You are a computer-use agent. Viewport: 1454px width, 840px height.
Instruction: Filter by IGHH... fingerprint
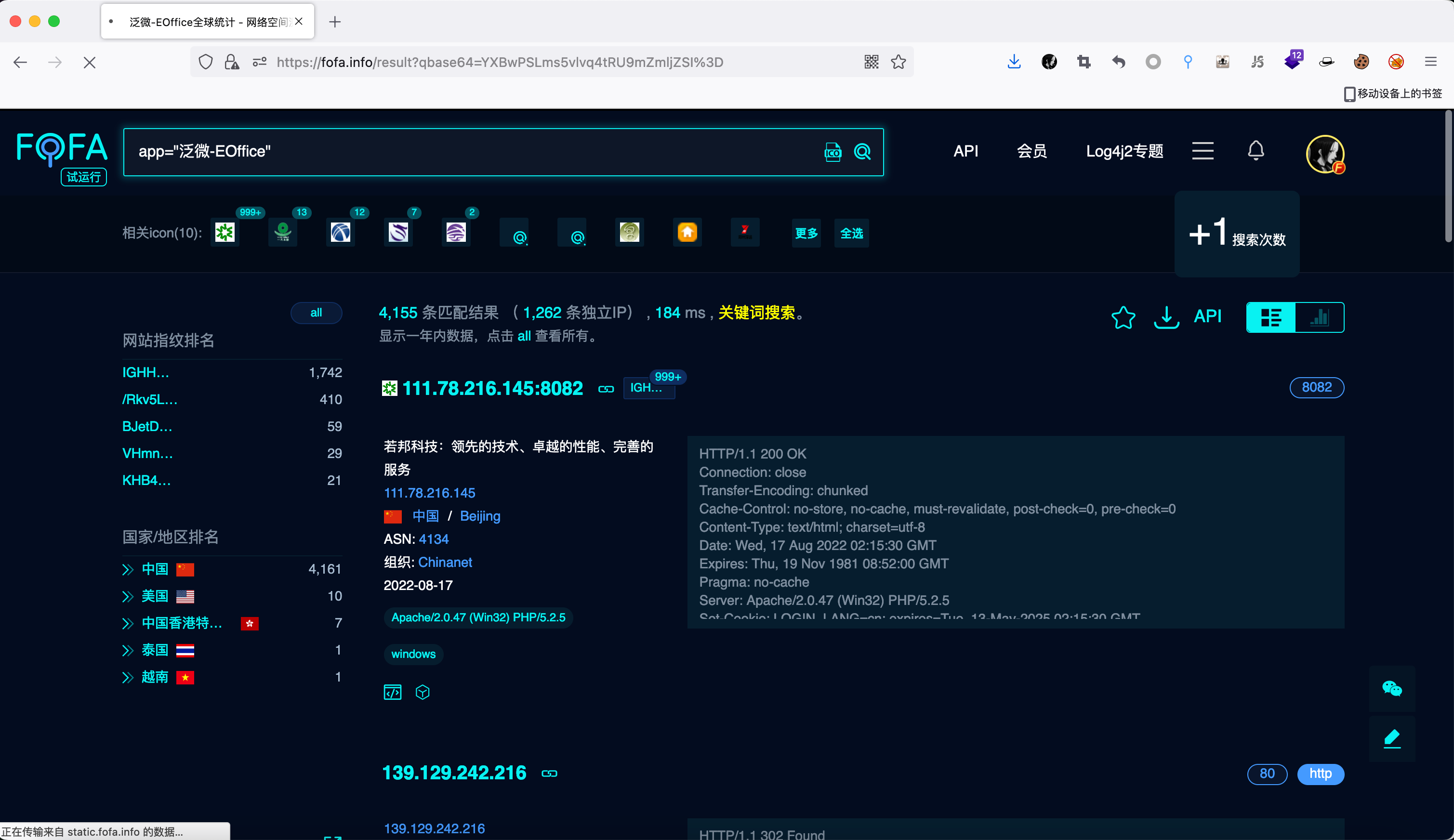point(145,372)
